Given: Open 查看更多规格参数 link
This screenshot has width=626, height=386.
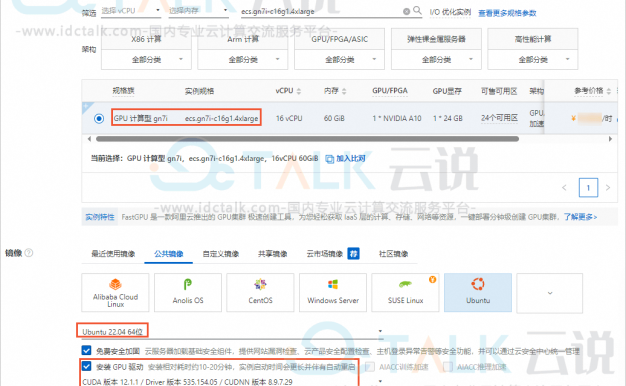Looking at the screenshot, I should click(507, 13).
